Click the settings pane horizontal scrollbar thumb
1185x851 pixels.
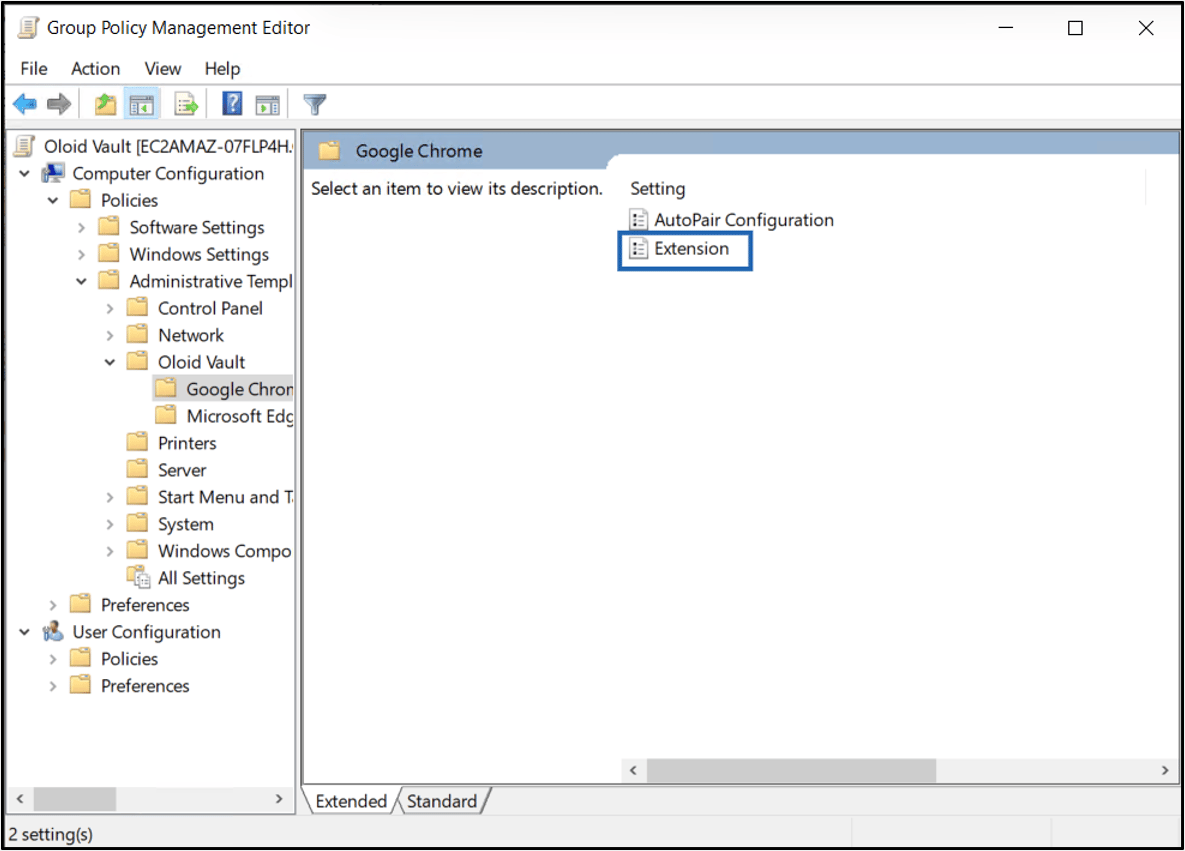tap(791, 770)
